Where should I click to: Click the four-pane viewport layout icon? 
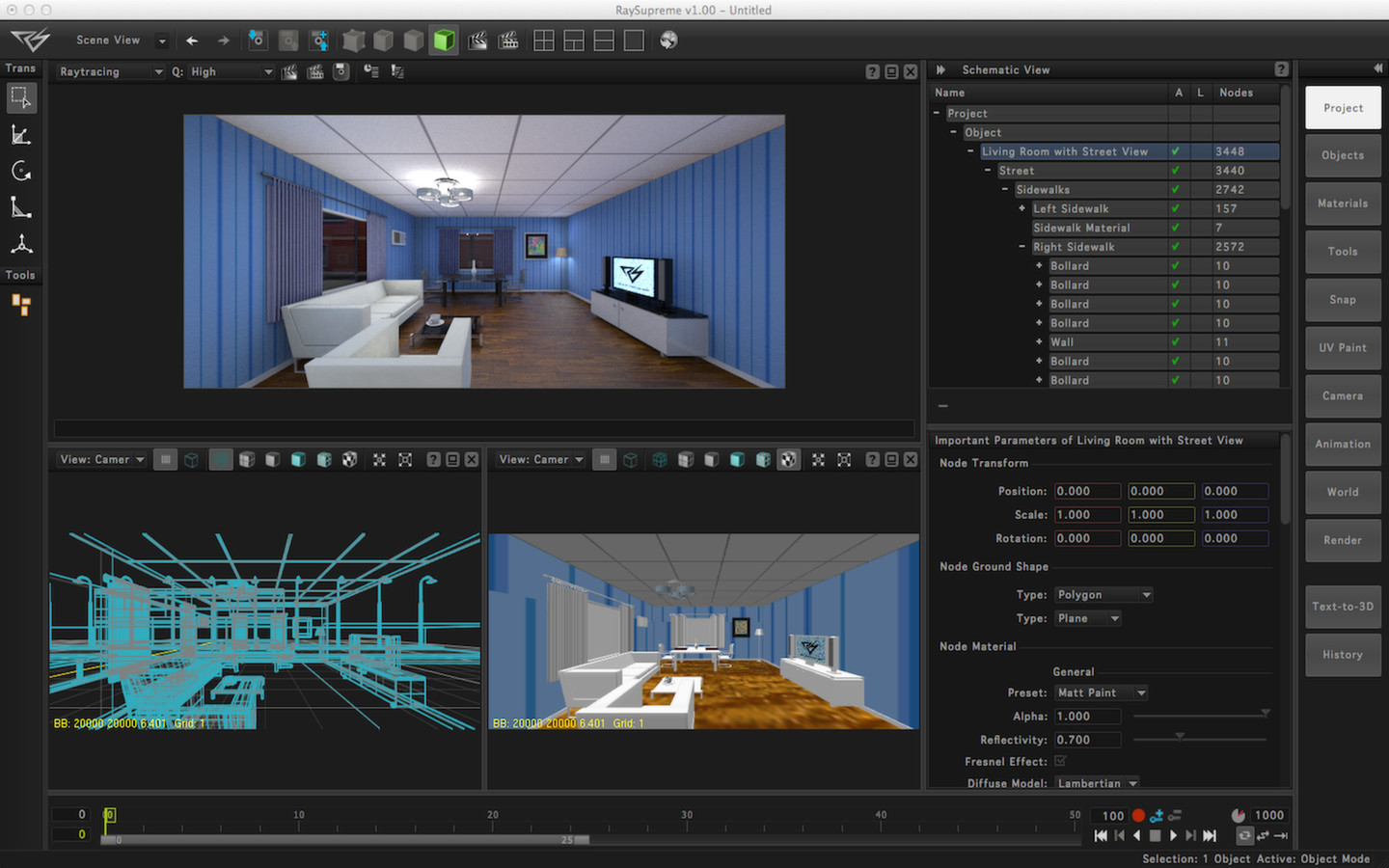543,41
